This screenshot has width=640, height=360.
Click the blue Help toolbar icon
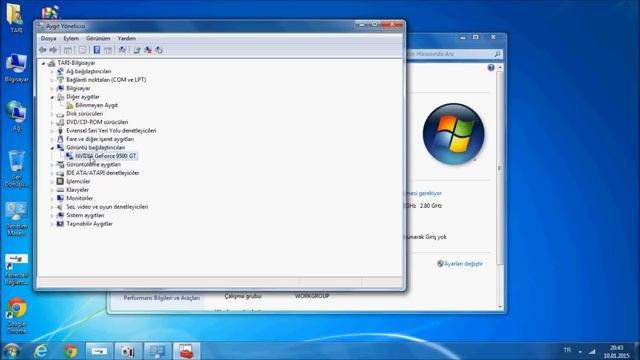tap(97, 50)
